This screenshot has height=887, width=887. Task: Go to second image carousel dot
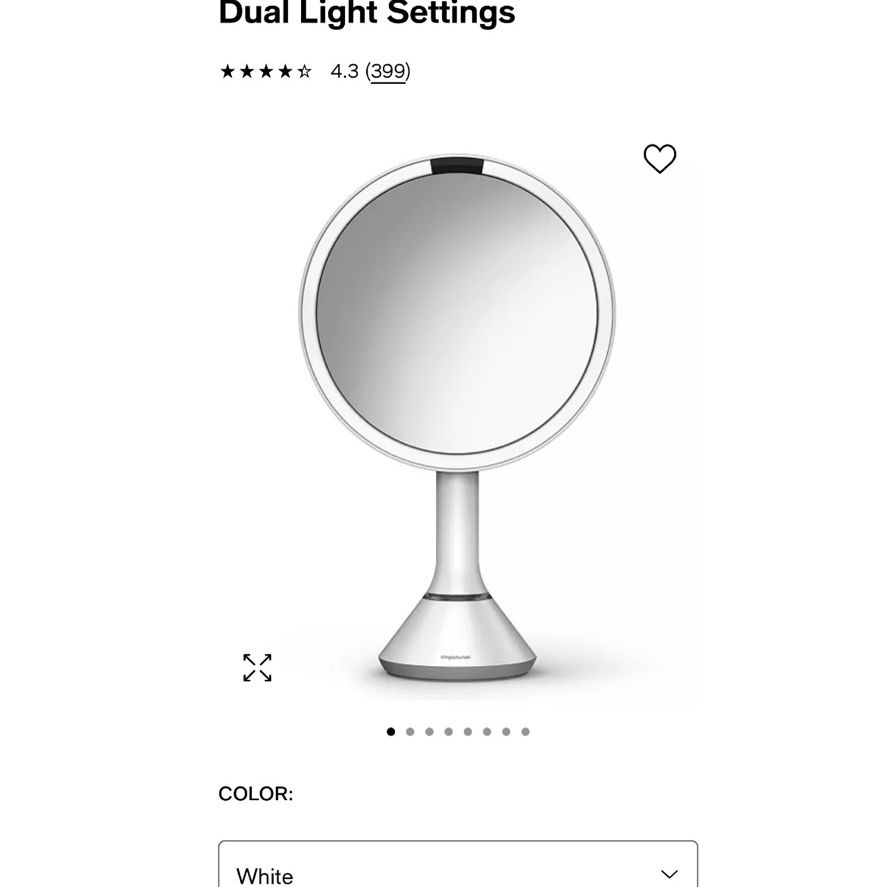pyautogui.click(x=410, y=731)
